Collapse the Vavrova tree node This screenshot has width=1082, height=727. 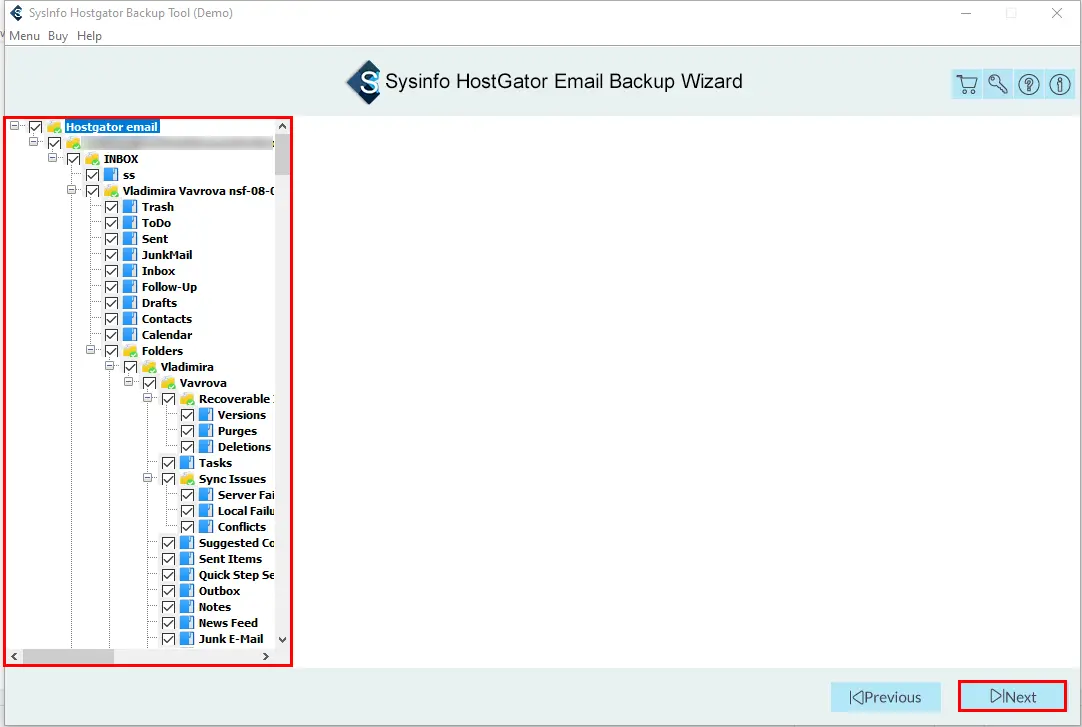pyautogui.click(x=128, y=381)
